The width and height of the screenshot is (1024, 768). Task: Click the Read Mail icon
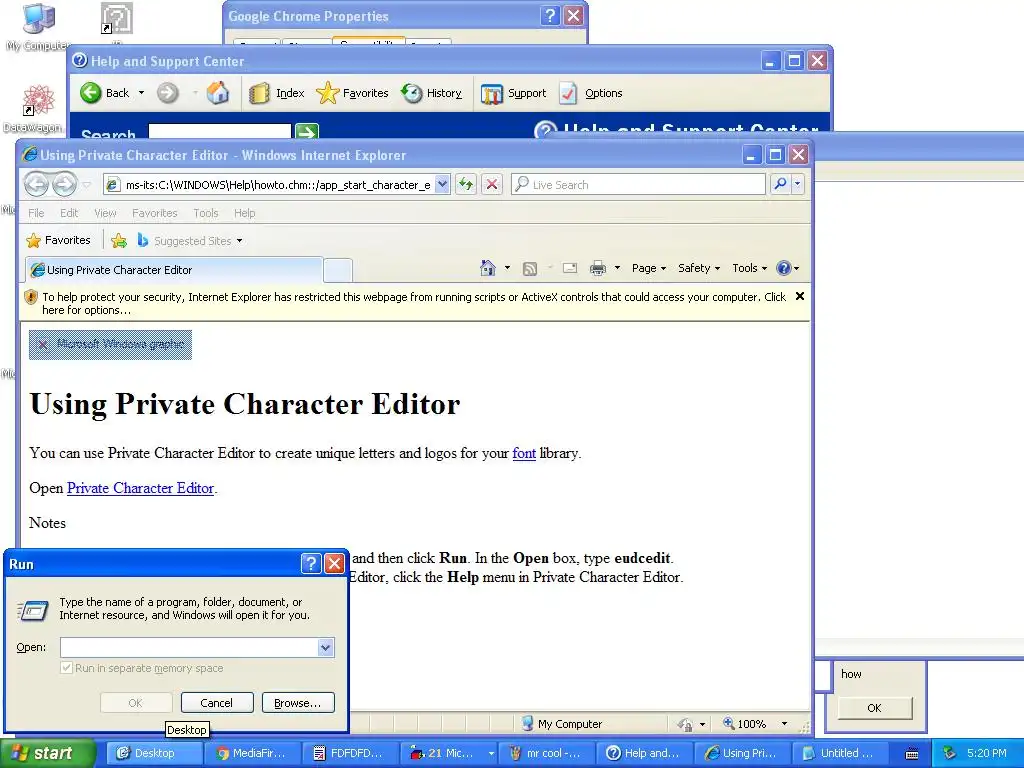coord(570,268)
